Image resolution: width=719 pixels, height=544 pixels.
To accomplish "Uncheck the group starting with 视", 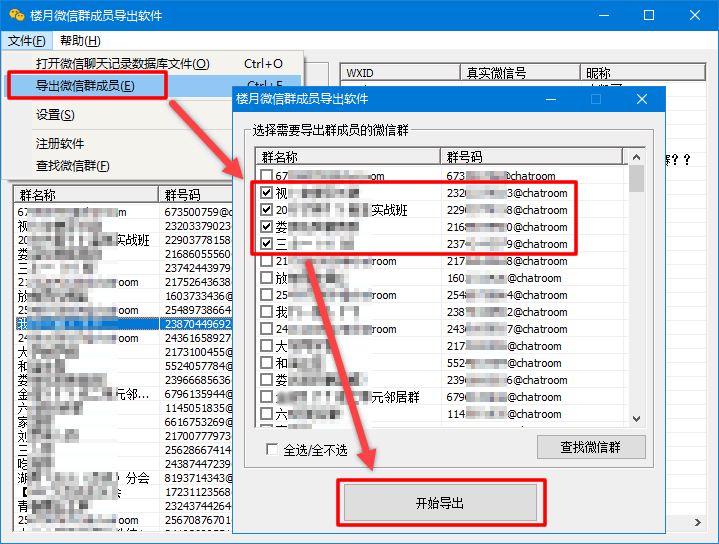I will pos(266,193).
